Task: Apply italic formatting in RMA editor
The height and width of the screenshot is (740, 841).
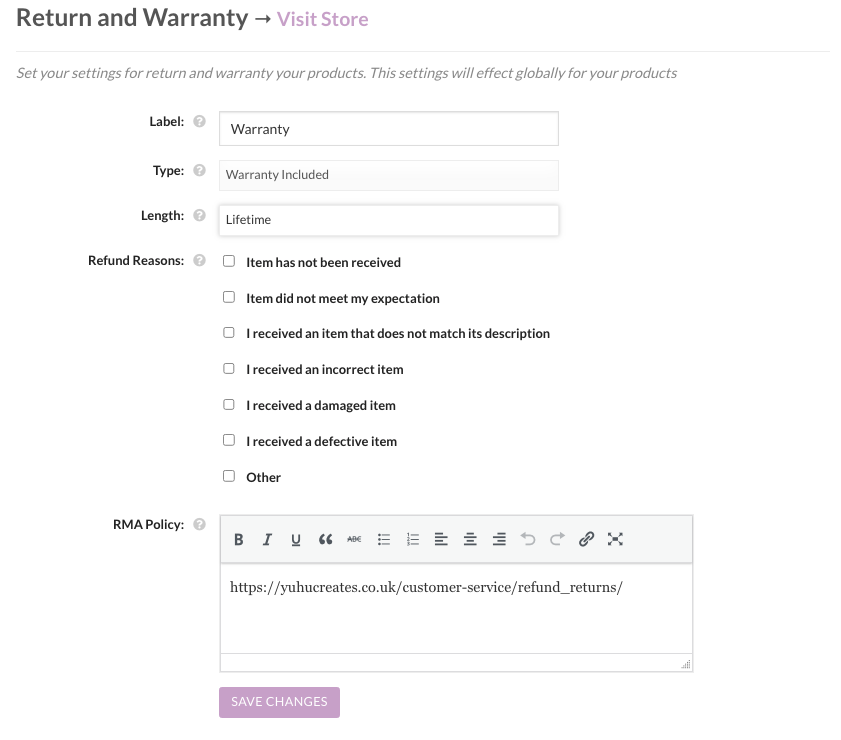Action: [x=267, y=539]
